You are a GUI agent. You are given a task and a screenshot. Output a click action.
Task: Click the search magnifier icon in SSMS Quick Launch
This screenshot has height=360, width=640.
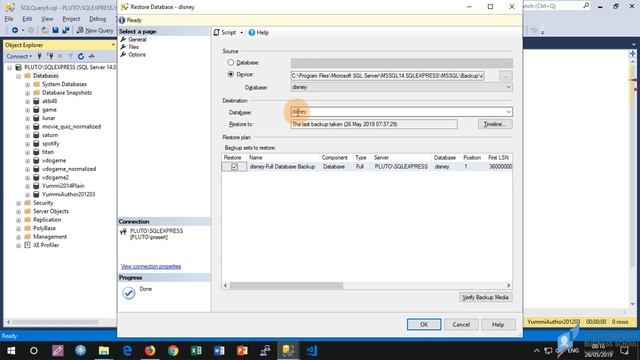coord(586,5)
